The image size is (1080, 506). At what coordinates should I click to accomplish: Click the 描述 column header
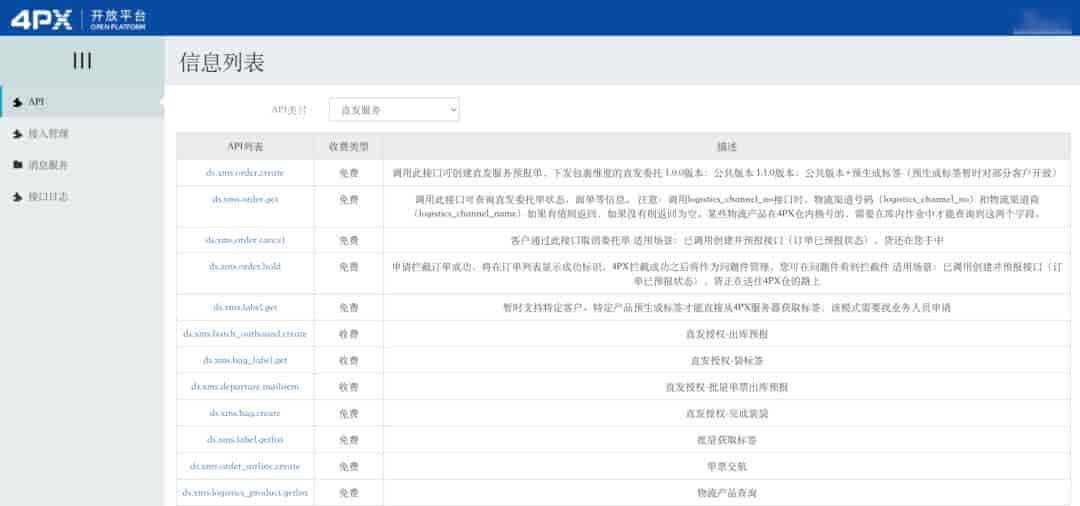pos(727,147)
